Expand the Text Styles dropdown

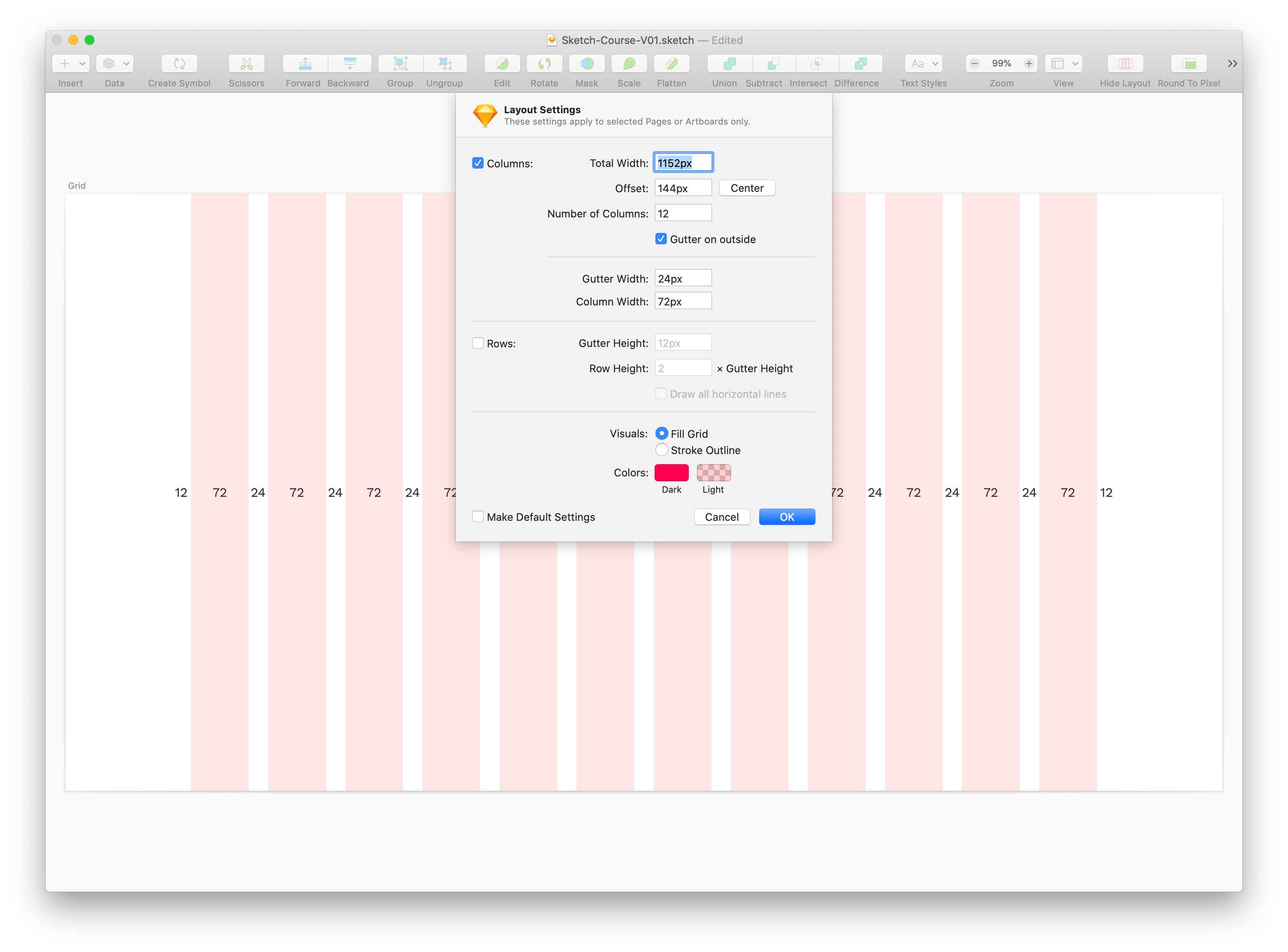923,64
